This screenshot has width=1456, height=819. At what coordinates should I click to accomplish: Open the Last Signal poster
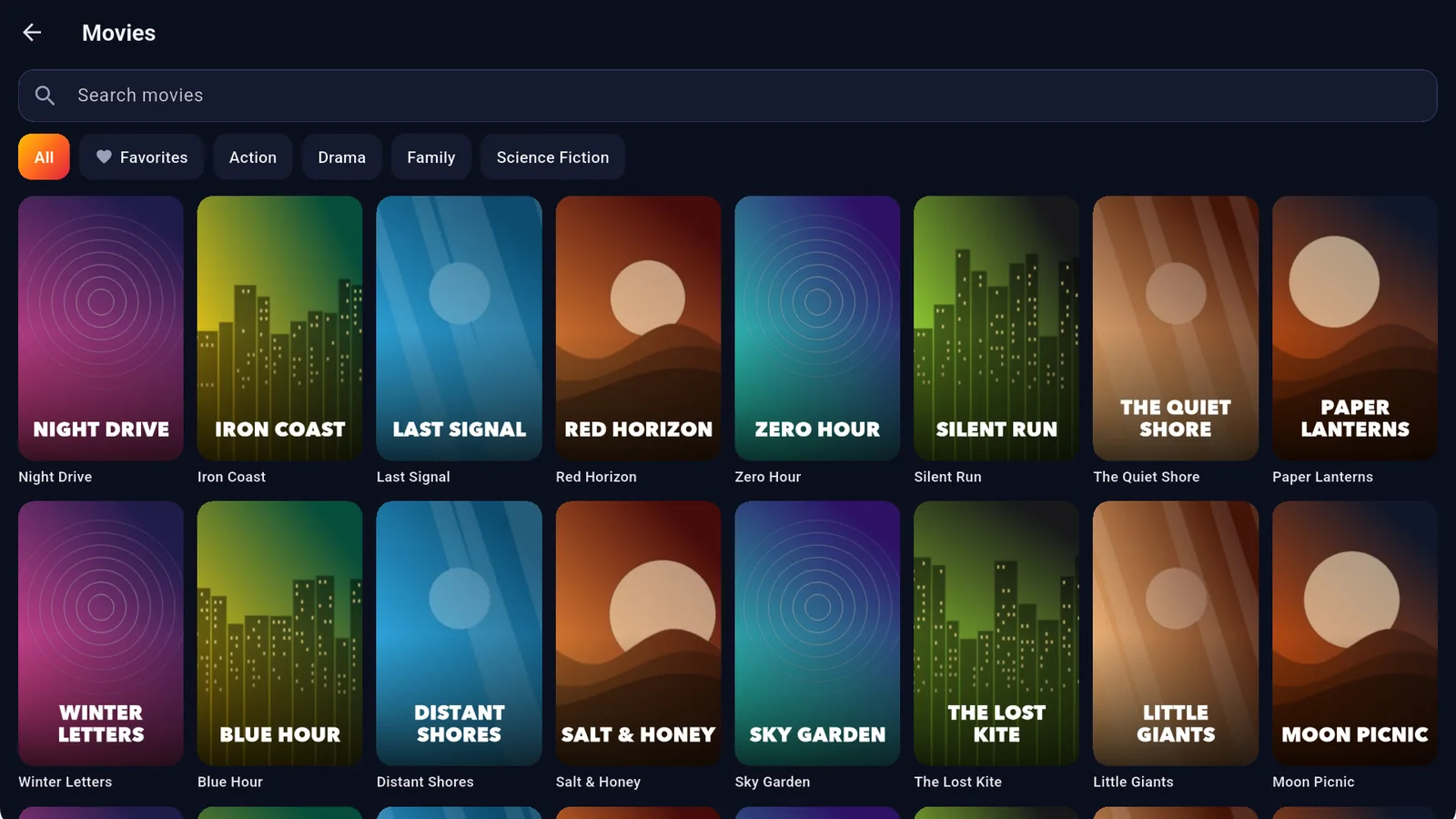point(460,329)
